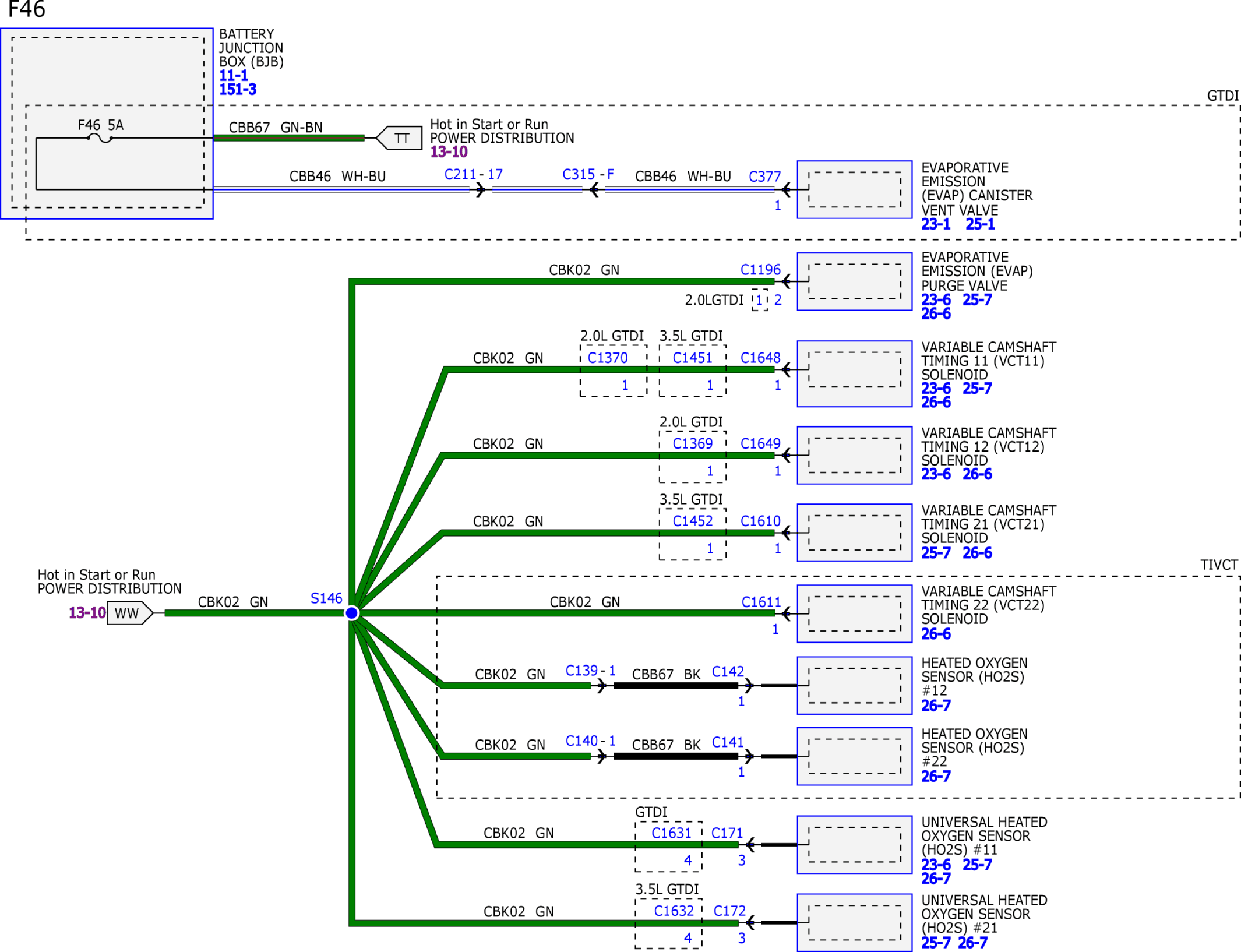Select connector label C139-1
1241x952 pixels.
click(x=591, y=671)
